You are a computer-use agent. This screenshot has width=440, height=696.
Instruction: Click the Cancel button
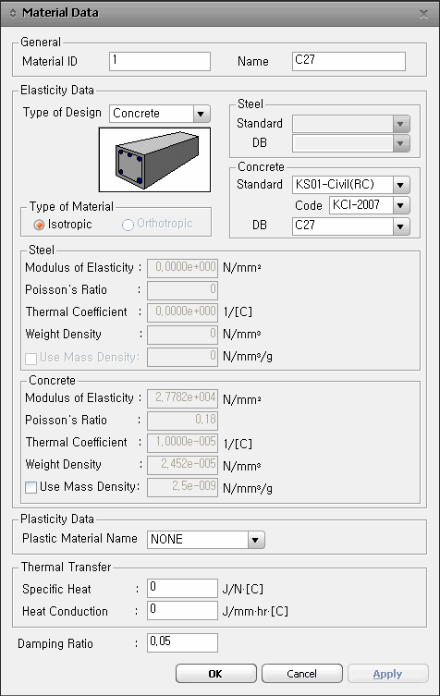pyautogui.click(x=302, y=673)
